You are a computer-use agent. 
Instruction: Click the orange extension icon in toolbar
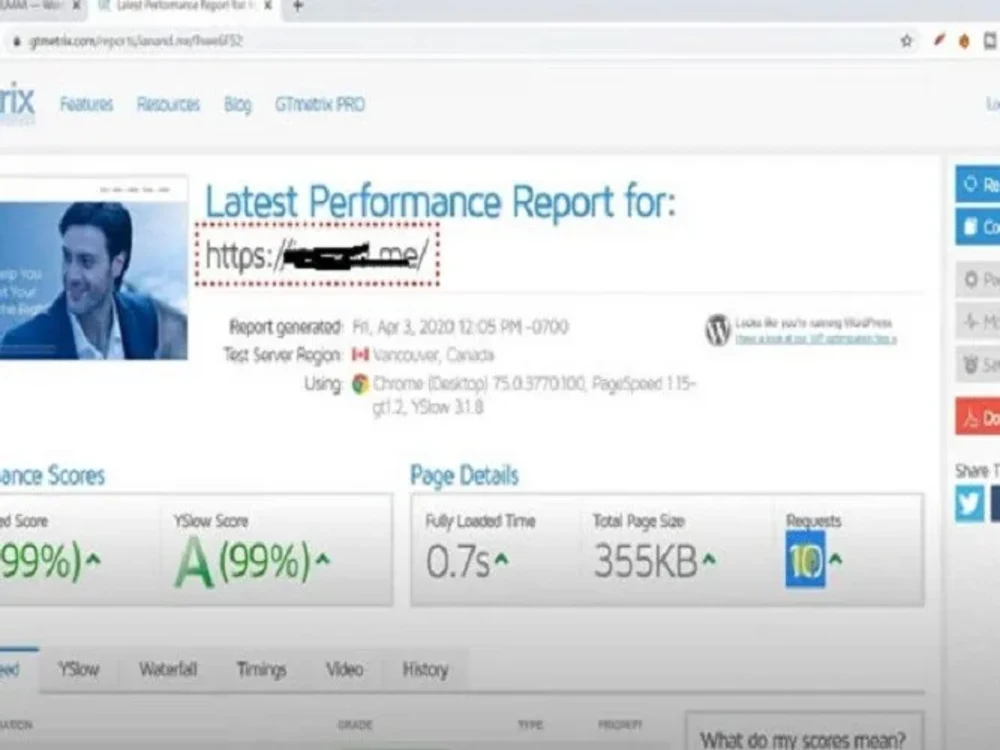(964, 41)
